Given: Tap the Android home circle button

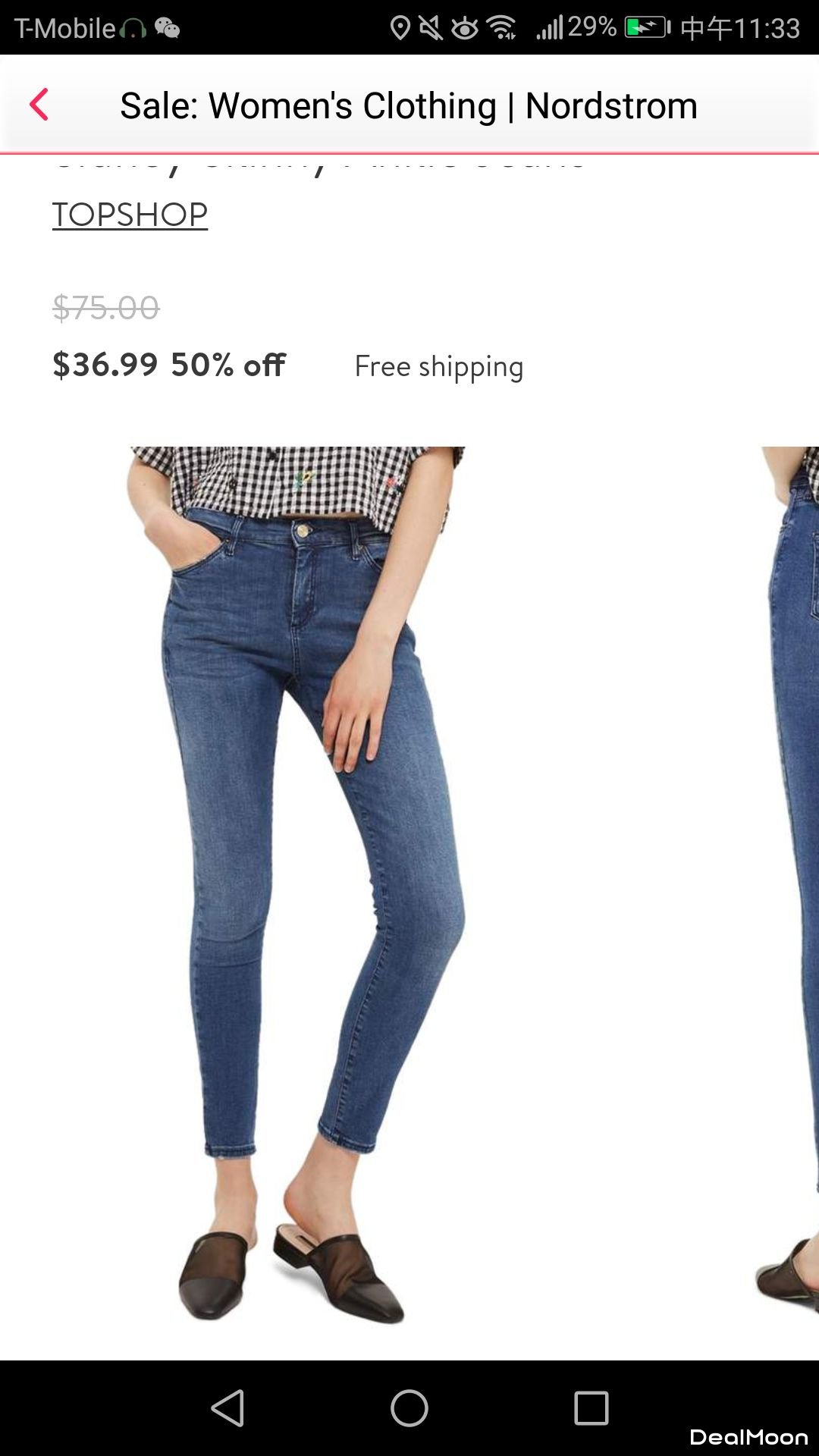Looking at the screenshot, I should click(x=409, y=1408).
